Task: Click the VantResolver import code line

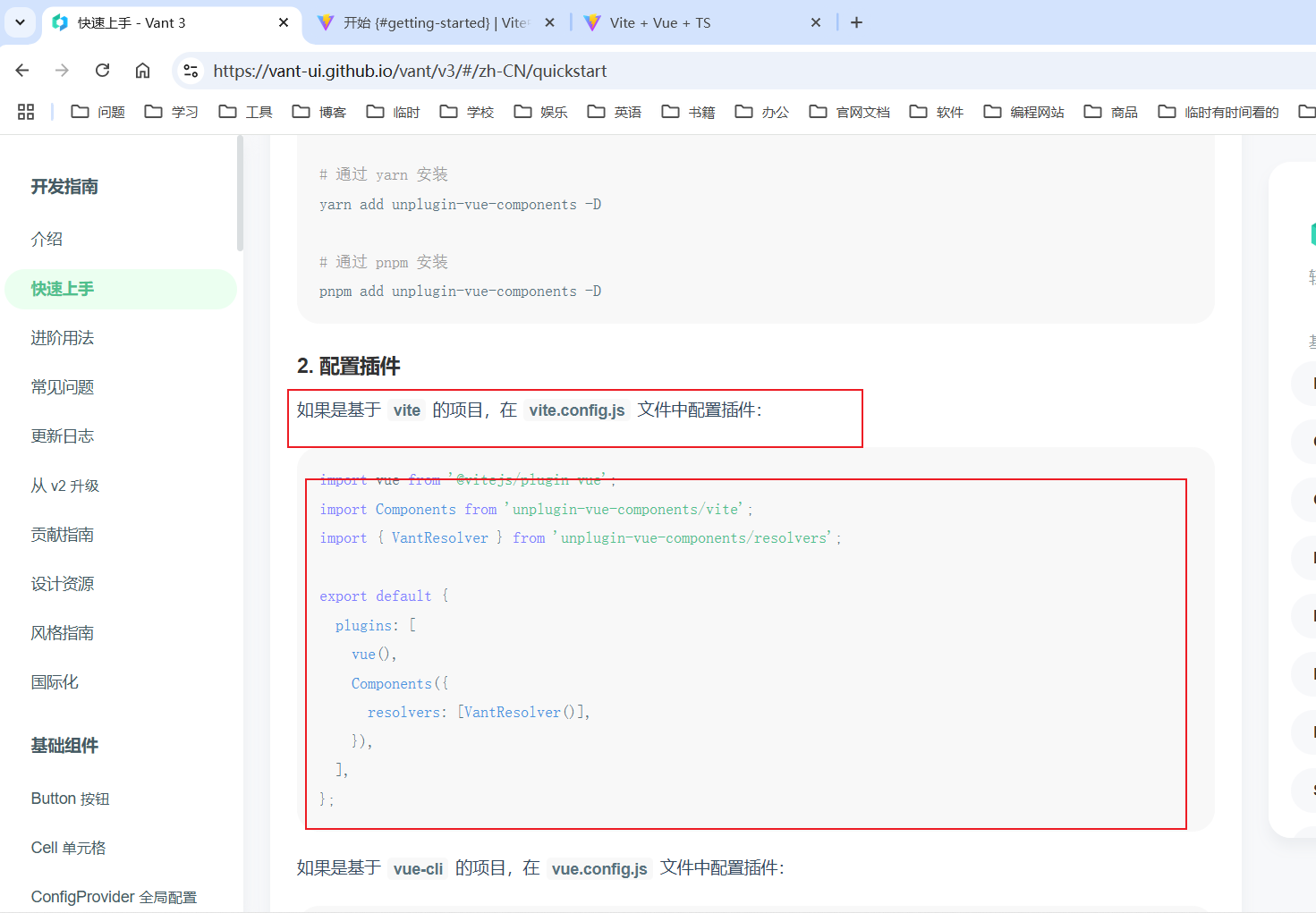Action: pyautogui.click(x=580, y=538)
